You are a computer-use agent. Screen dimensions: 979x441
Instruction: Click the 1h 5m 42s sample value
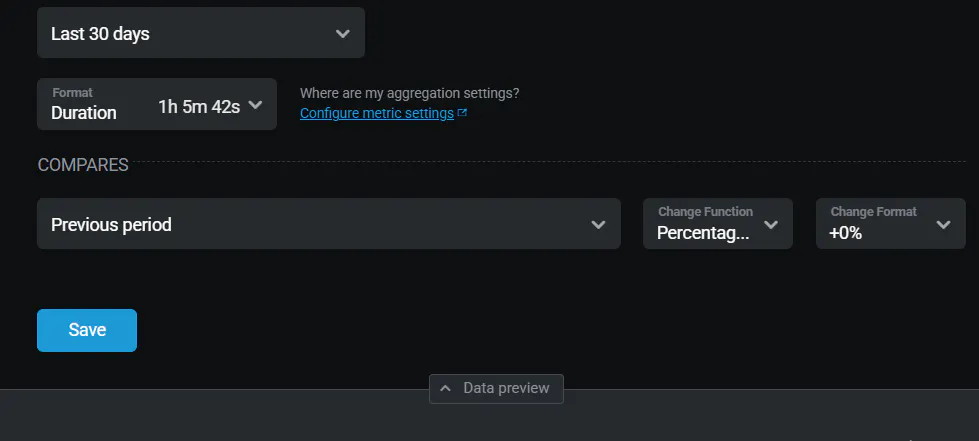[x=199, y=106]
